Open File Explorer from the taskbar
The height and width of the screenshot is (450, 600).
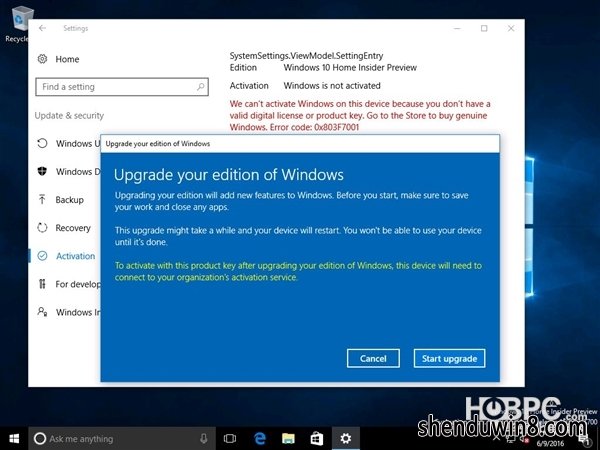(288, 439)
